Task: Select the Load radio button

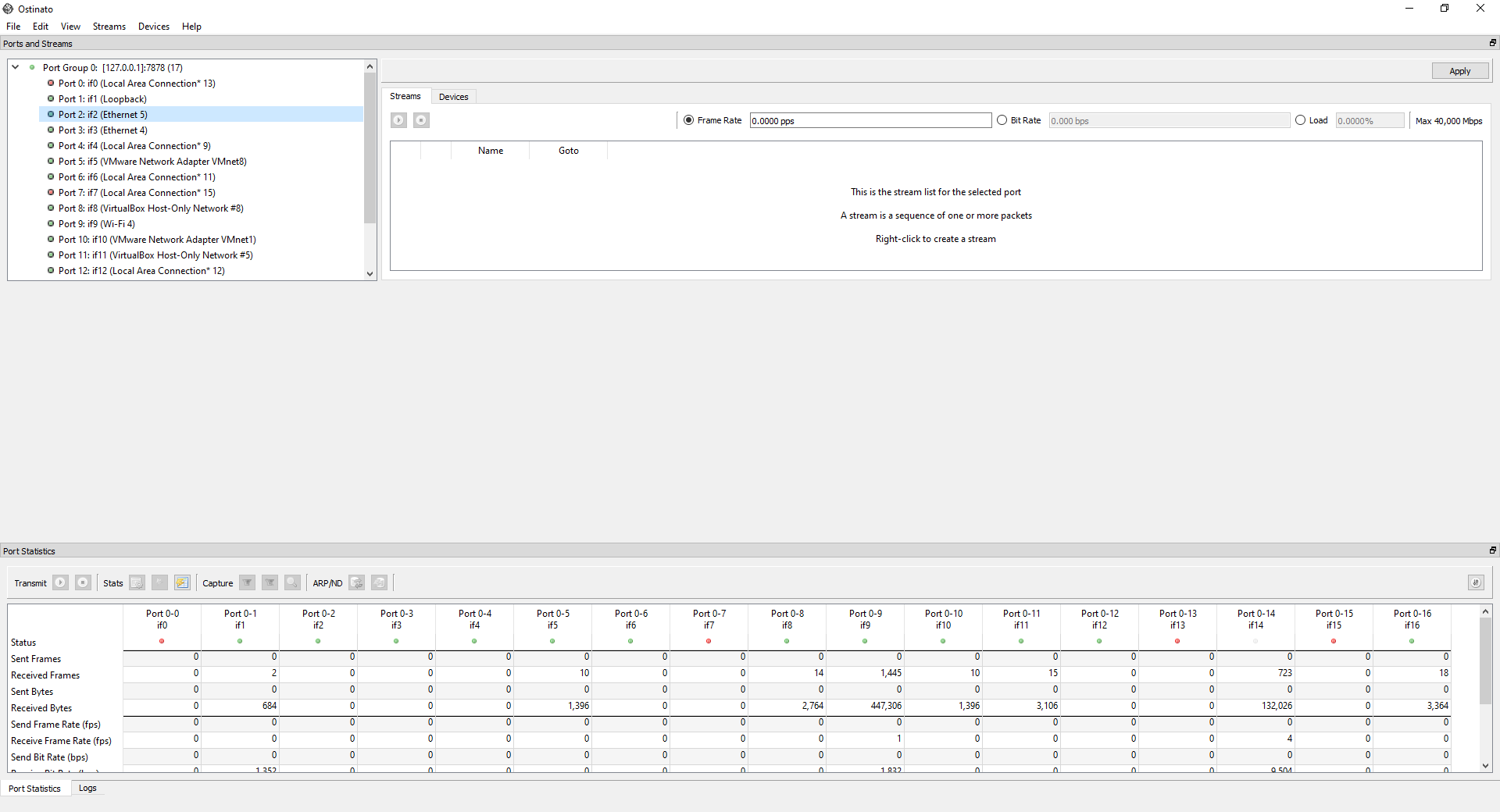Action: (1300, 120)
